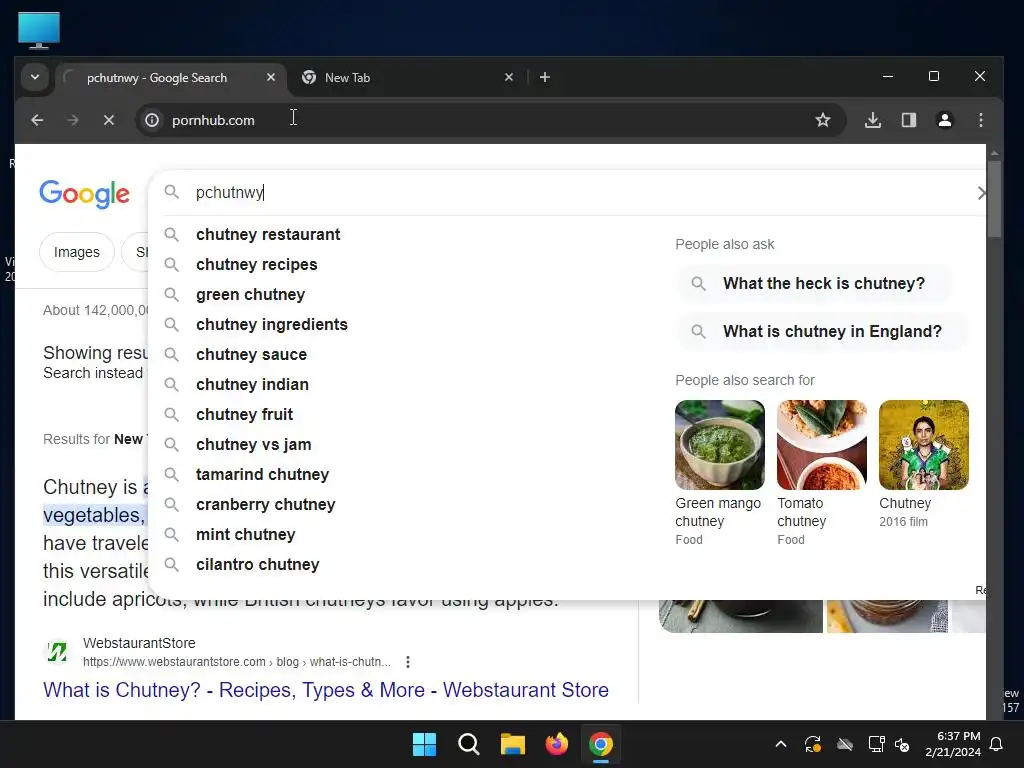This screenshot has width=1024, height=768.
Task: Open the desktop monitor shortcut icon
Action: 39,30
